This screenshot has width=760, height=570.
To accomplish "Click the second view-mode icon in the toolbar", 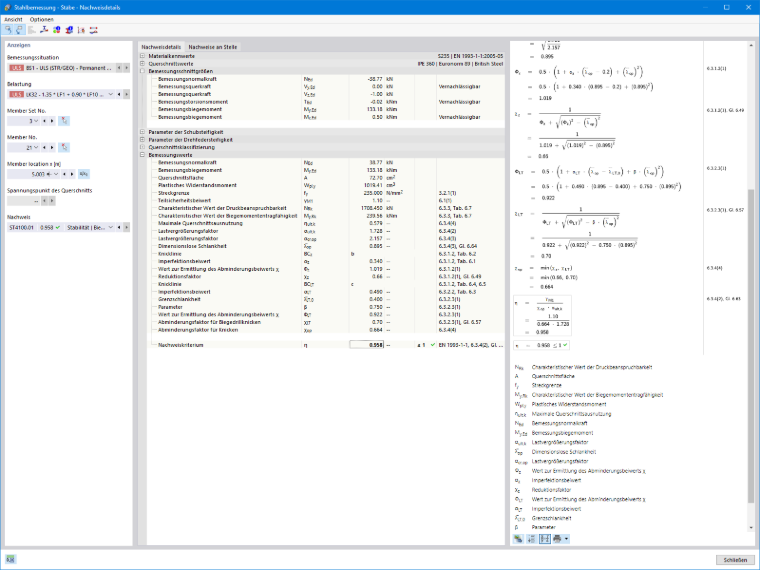I will pyautogui.click(x=19, y=30).
